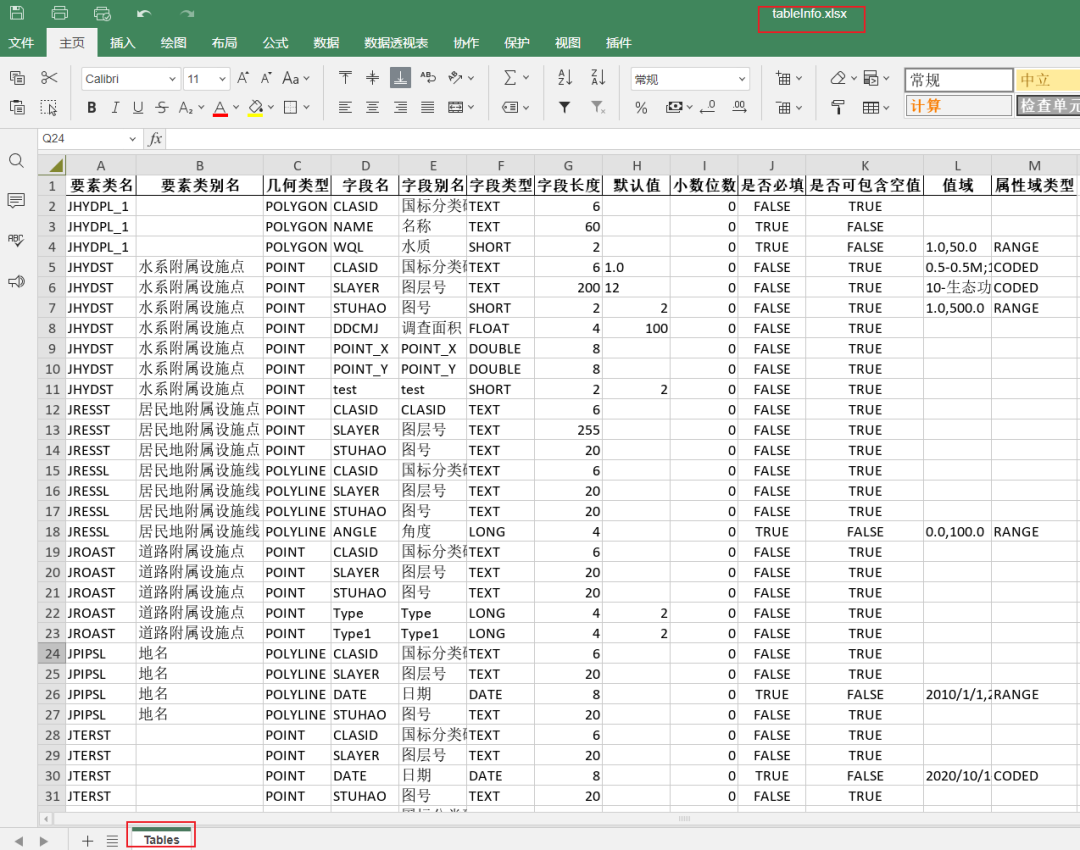Viewport: 1080px width, 850px height.
Task: Go to next sheet arrow
Action: coord(44,840)
